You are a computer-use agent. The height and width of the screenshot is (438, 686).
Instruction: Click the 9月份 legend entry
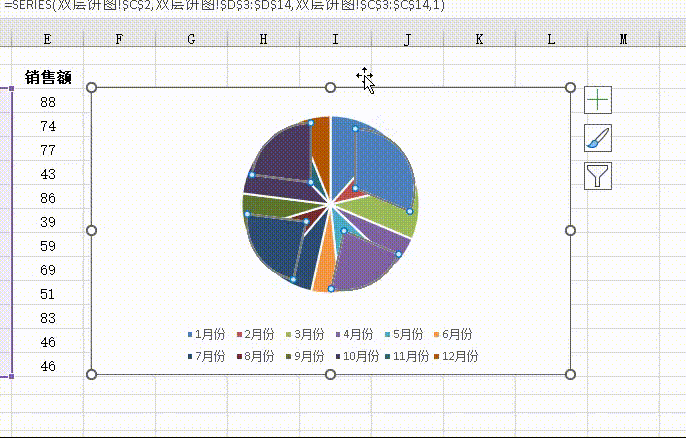[305, 356]
